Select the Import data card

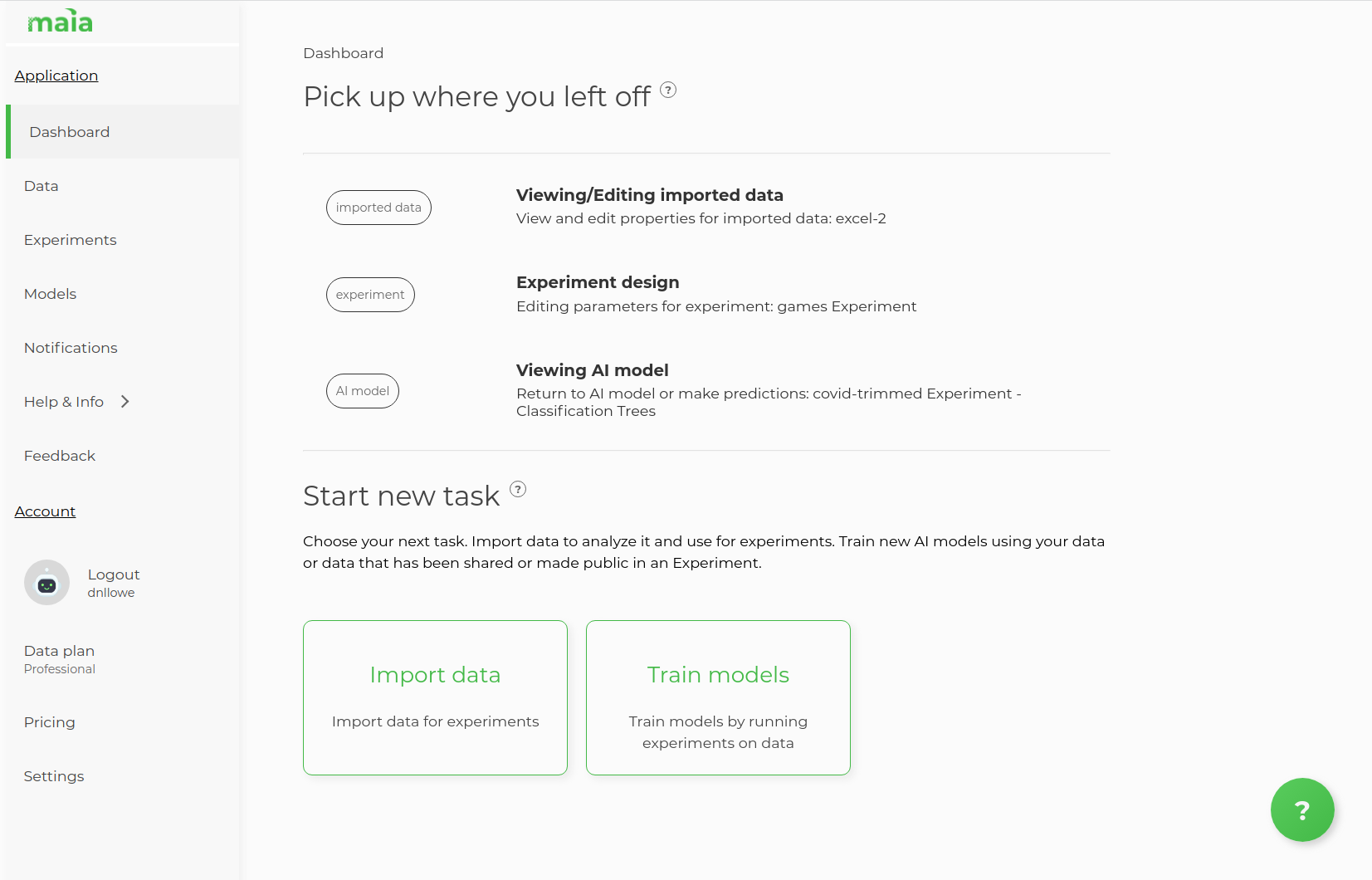pyautogui.click(x=435, y=697)
